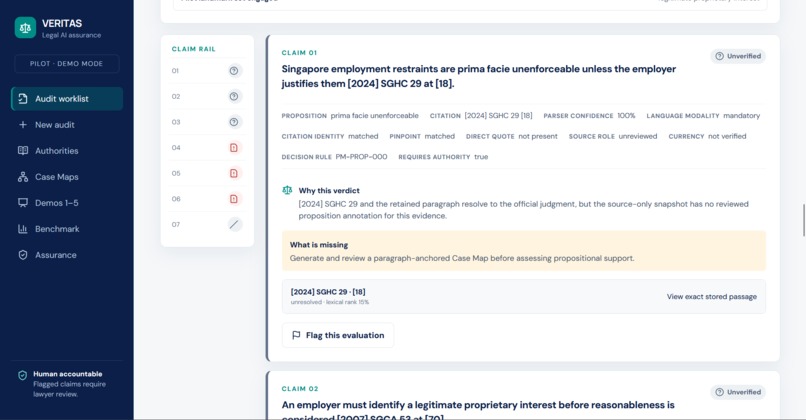Open Case Maps from sidebar
Screen dimensions: 806x420
click(x=67, y=177)
